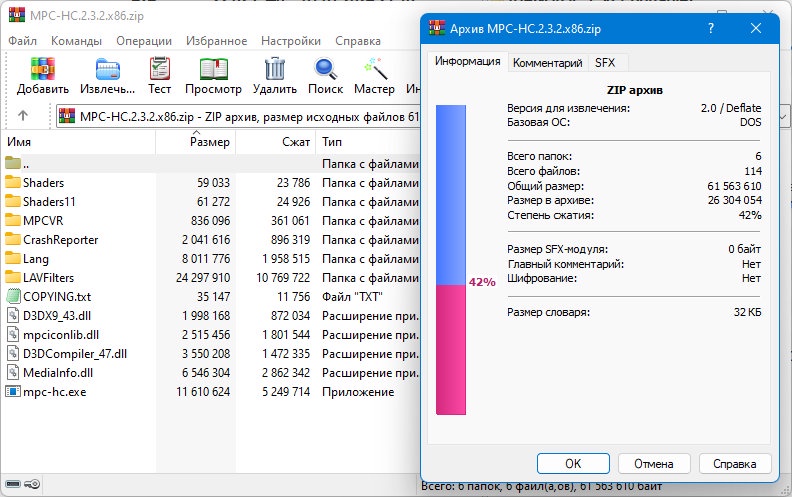Click the MediaInfo.dll file icon

(x=13, y=372)
